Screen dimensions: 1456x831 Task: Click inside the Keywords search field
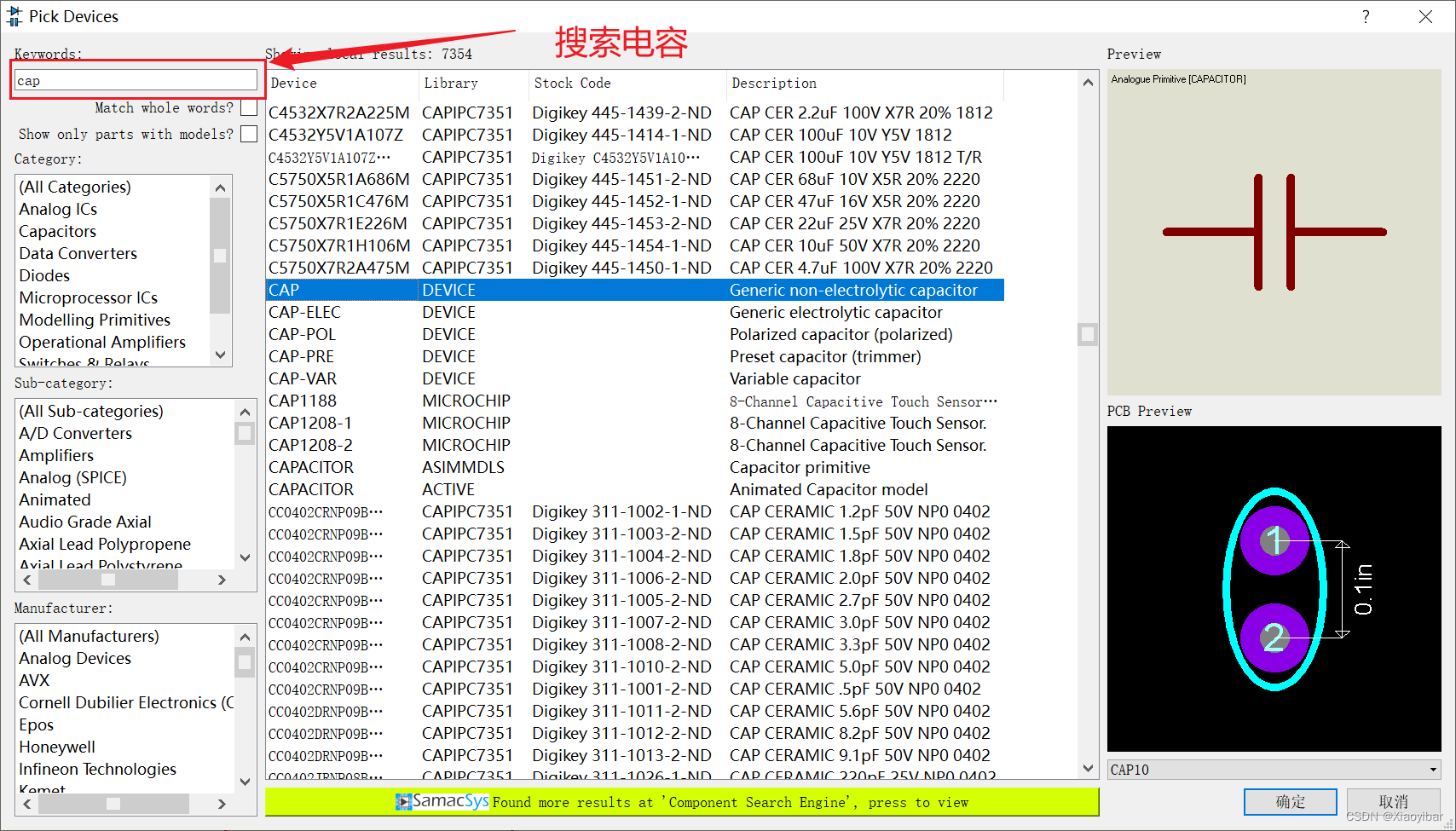(136, 79)
